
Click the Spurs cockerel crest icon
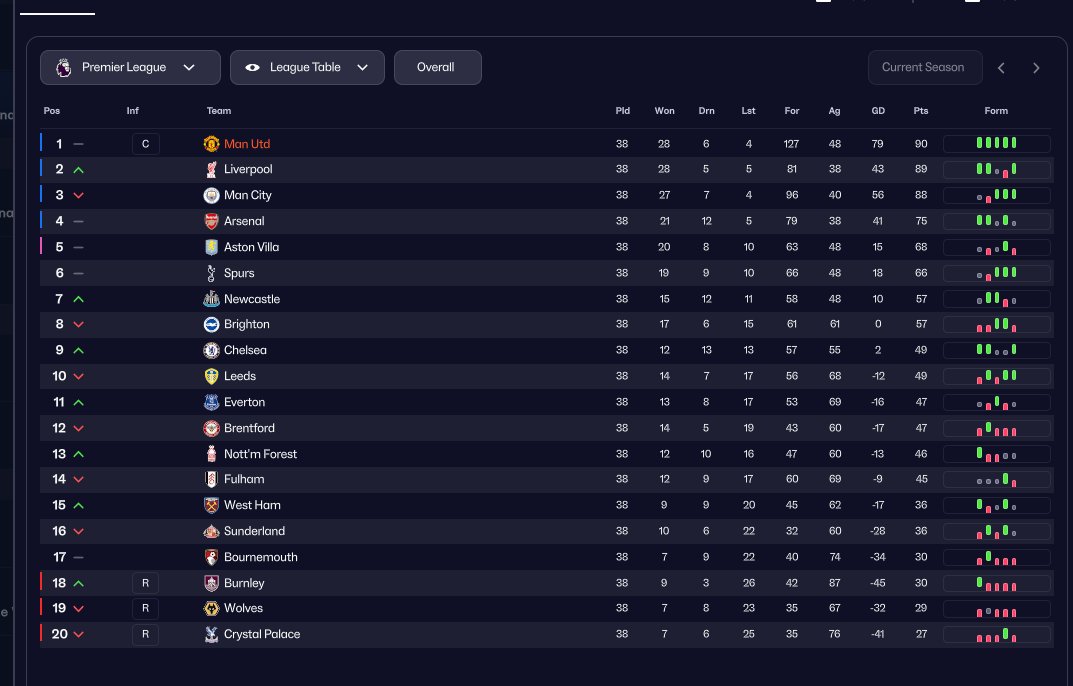211,273
